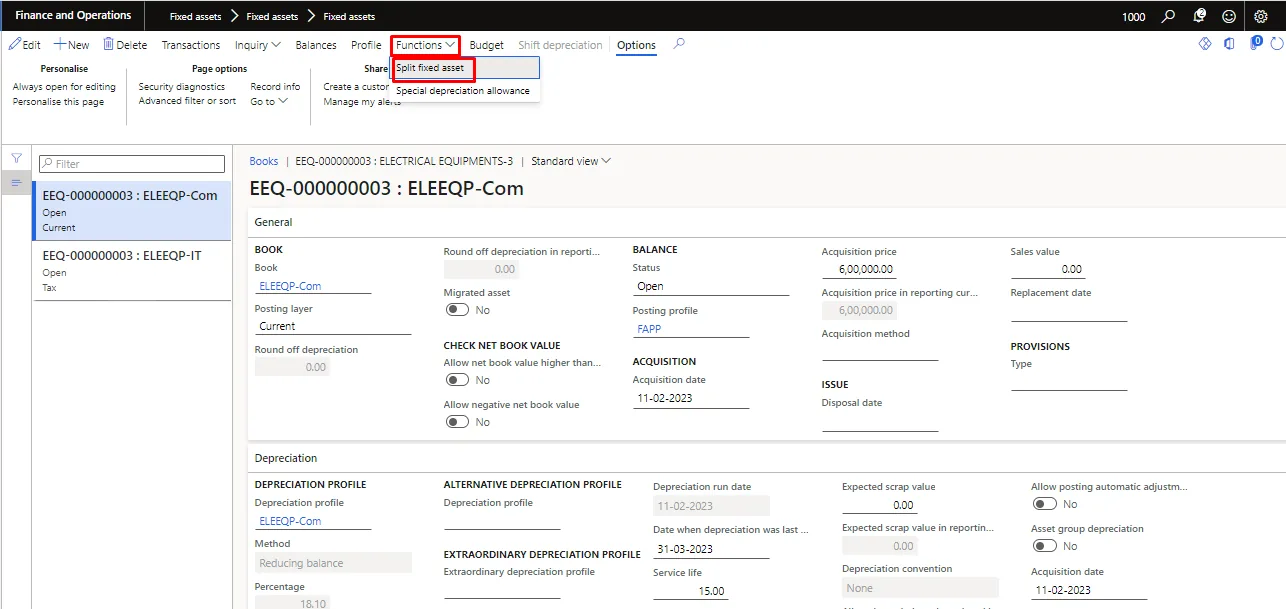Open the FAPP posting profile link
This screenshot has width=1286, height=609.
(648, 328)
